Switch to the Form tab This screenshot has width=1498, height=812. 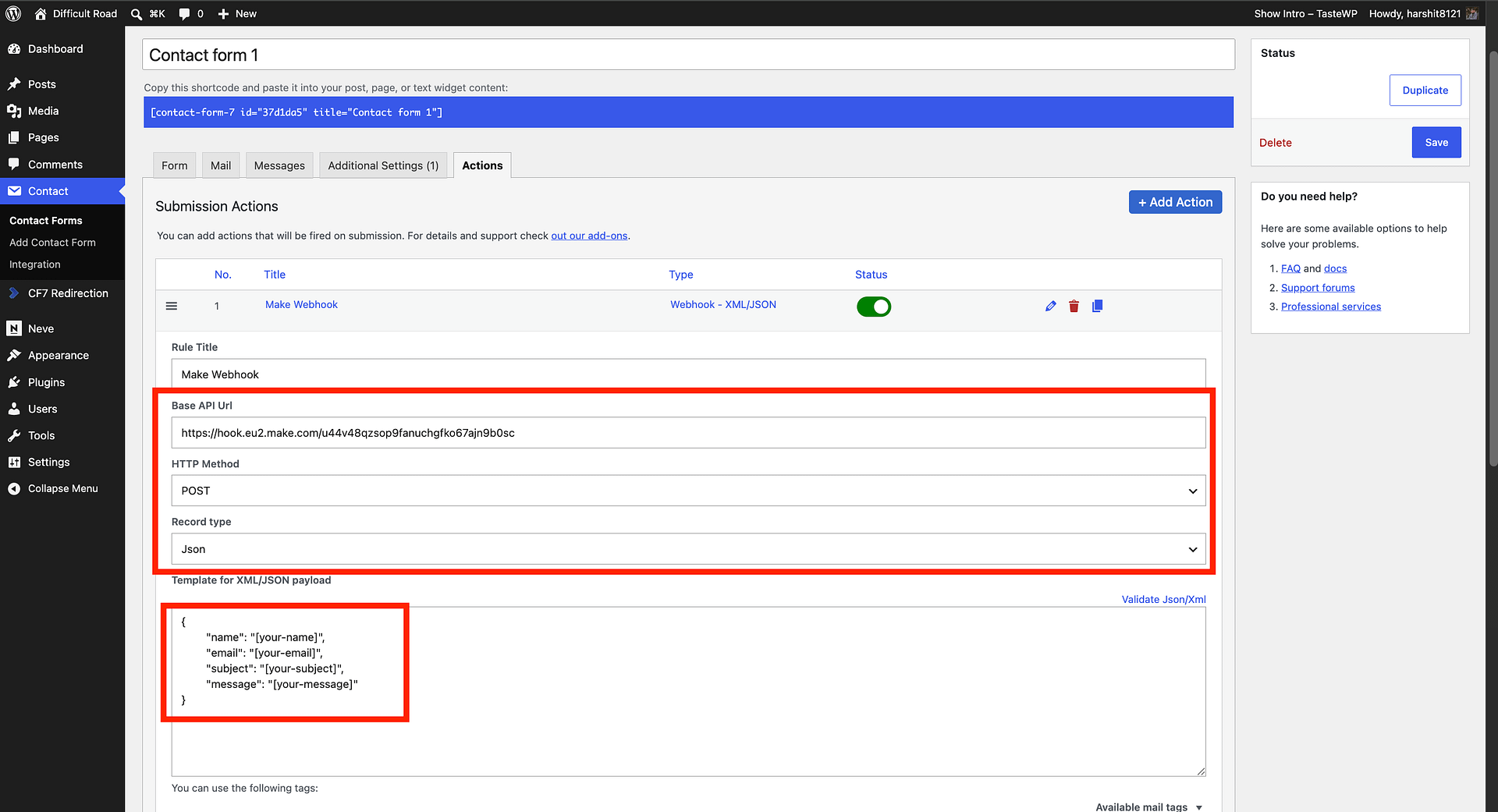click(175, 165)
